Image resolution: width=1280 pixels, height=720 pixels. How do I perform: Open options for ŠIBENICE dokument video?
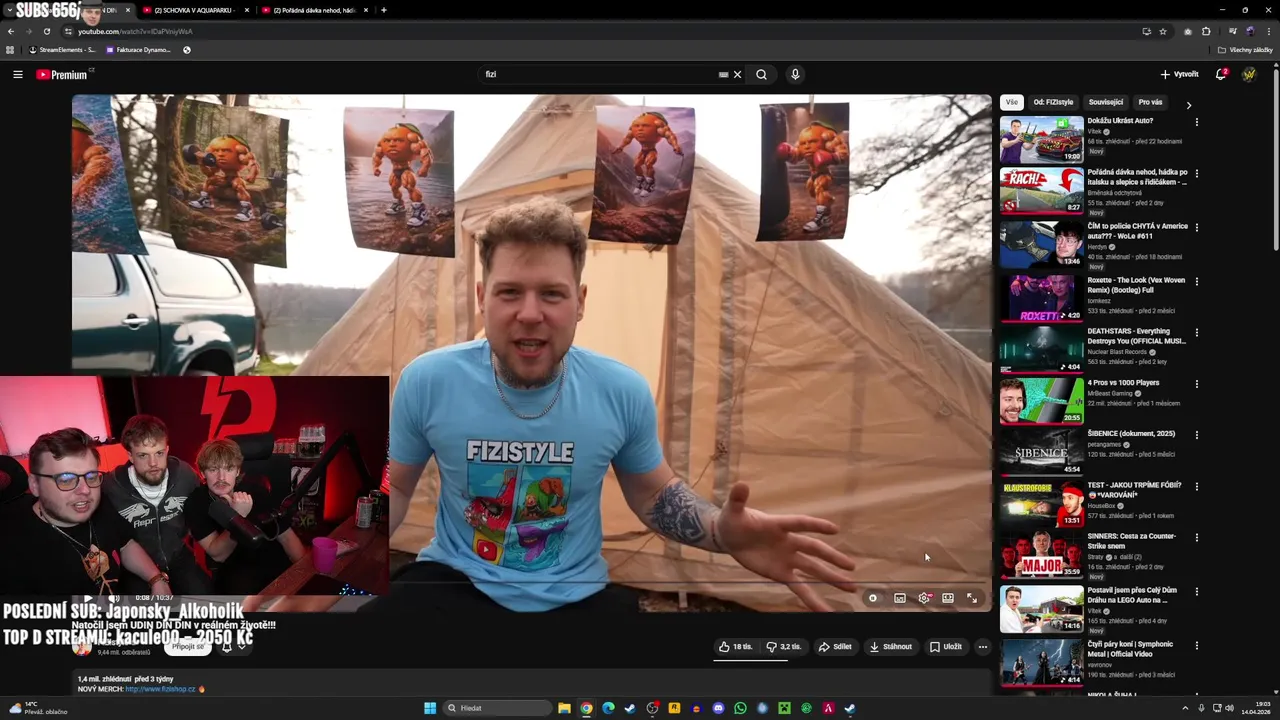pos(1197,434)
